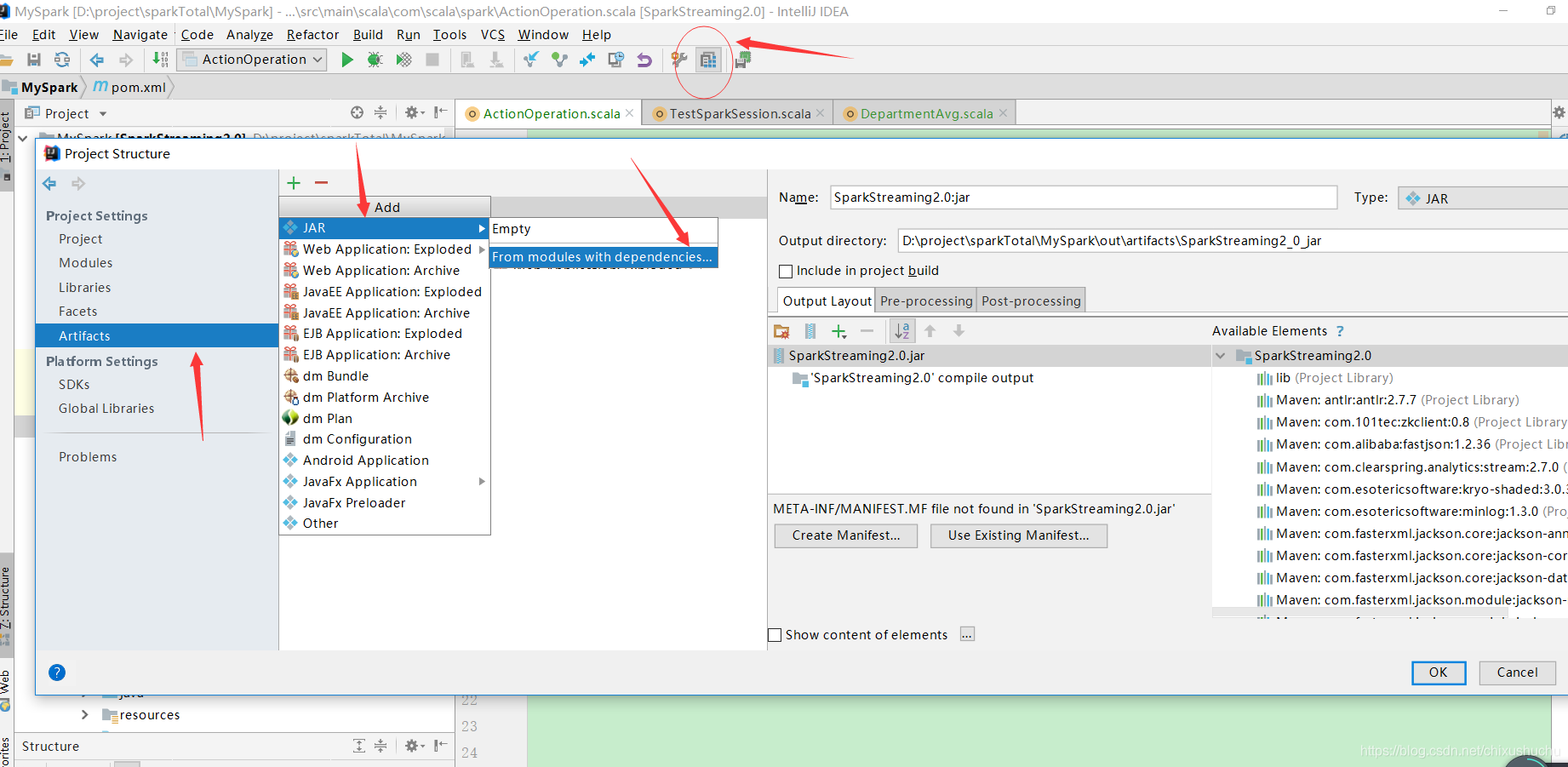Click the purple revert arrow icon
Viewport: 1568px width, 767px height.
click(x=644, y=60)
